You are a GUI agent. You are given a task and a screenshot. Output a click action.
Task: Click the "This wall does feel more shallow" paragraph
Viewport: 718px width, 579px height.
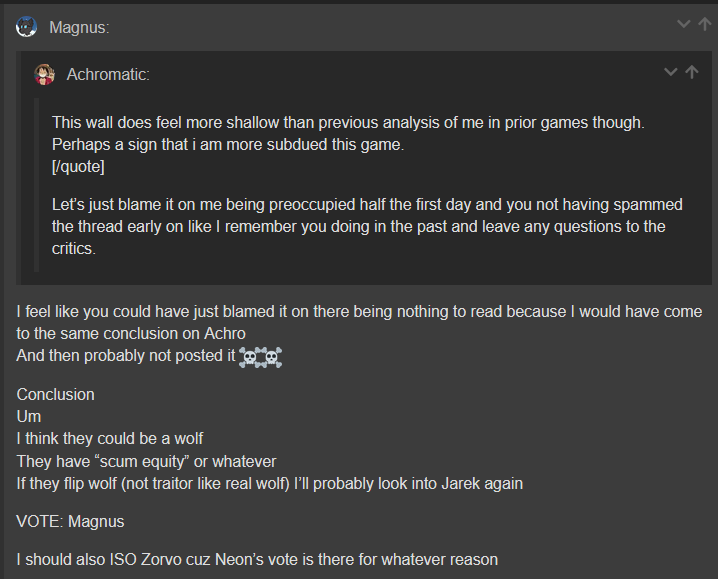tap(348, 133)
